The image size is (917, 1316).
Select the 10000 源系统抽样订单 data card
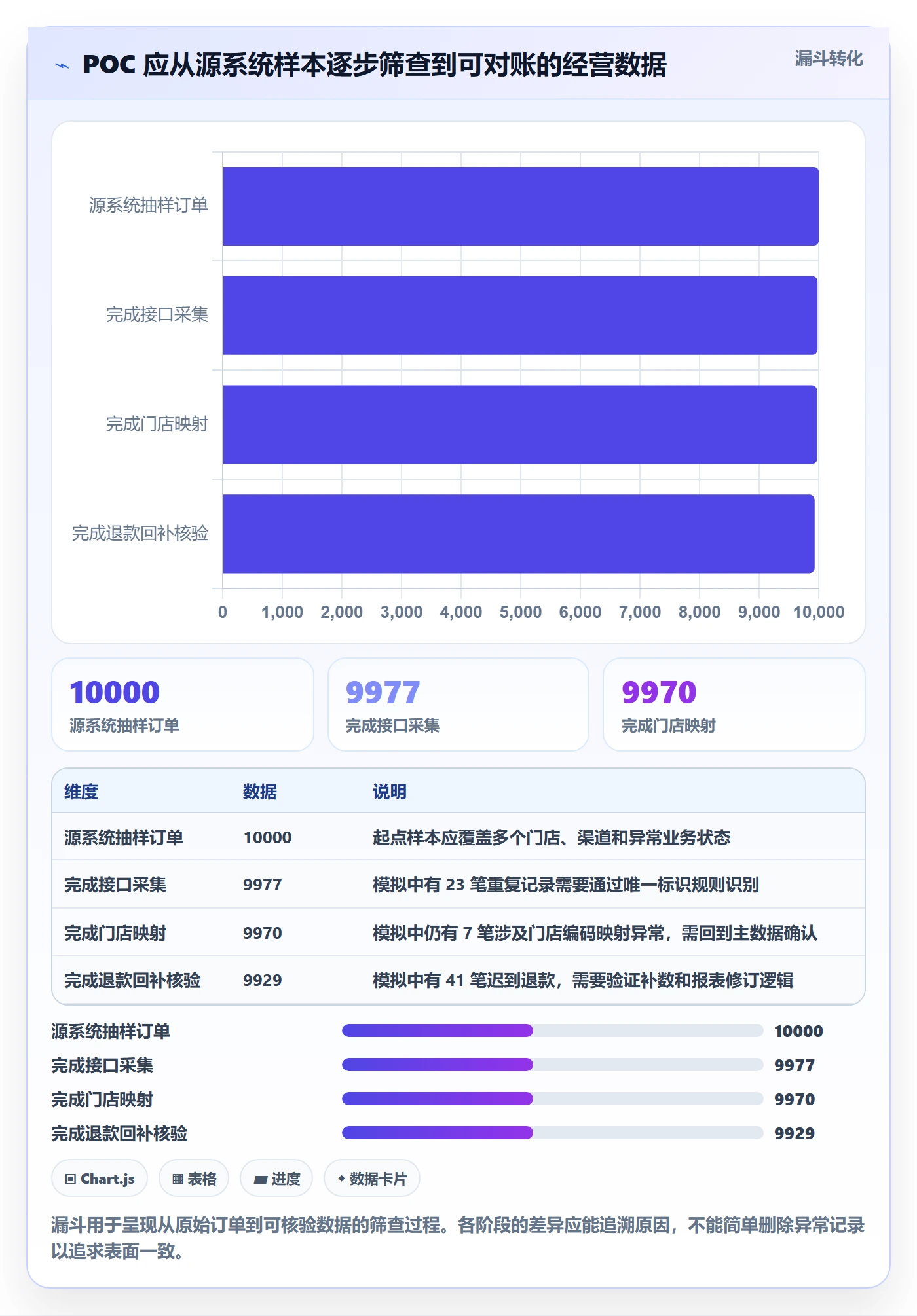tap(183, 704)
